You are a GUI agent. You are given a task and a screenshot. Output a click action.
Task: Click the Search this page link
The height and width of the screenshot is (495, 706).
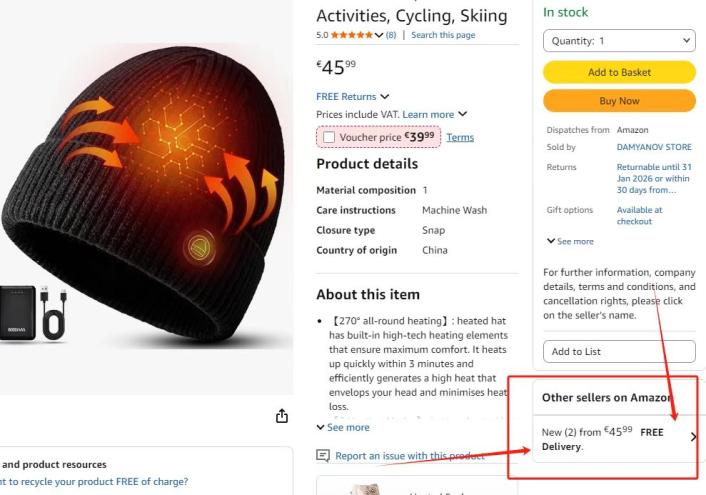[443, 35]
